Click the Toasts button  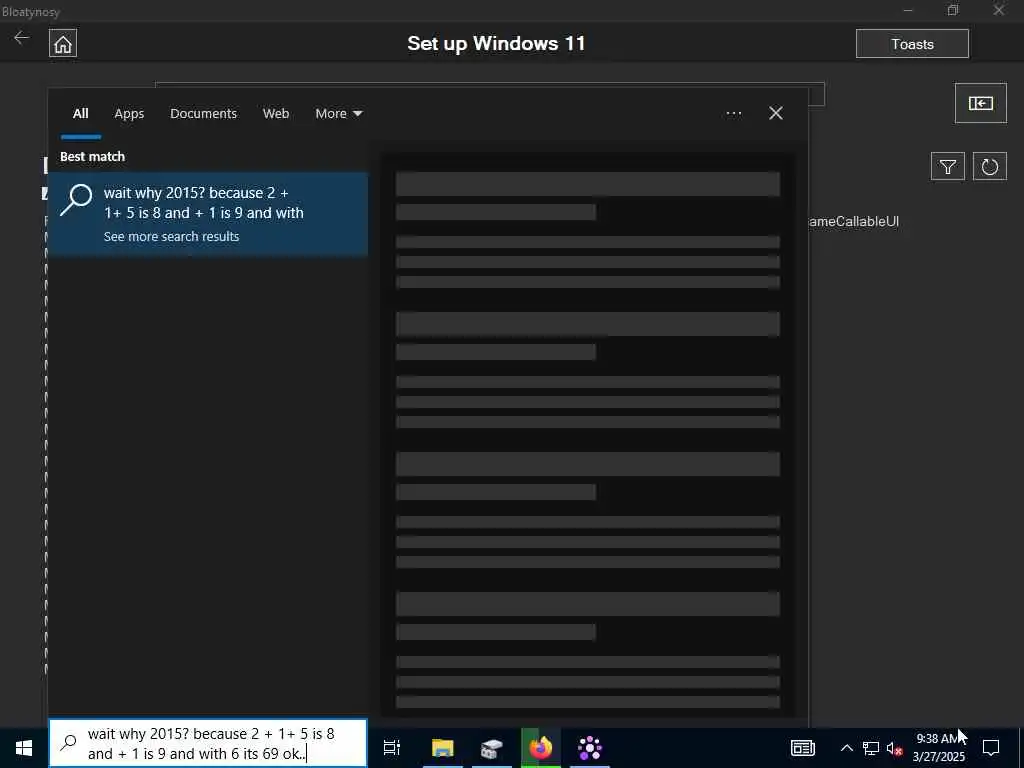(912, 44)
